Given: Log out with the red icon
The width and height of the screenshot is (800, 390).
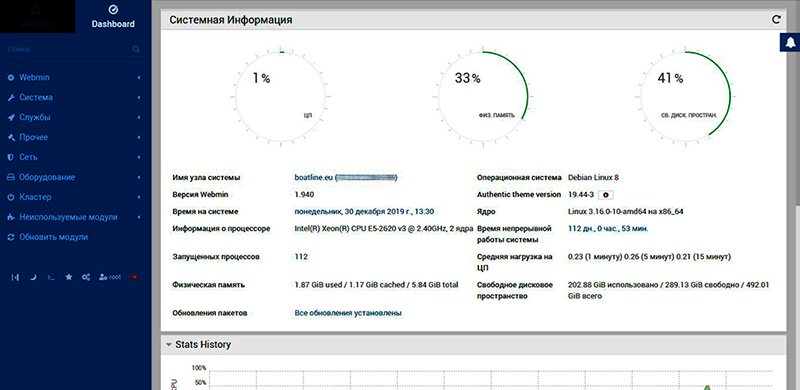Looking at the screenshot, I should [x=134, y=277].
